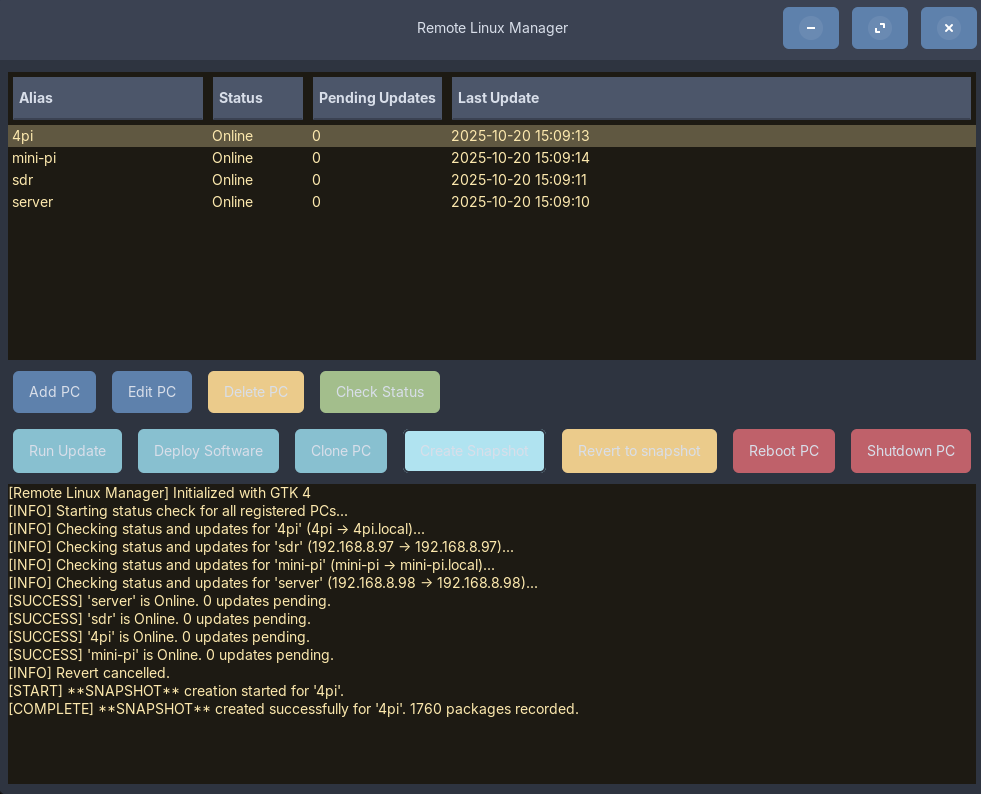Maximize the Remote Linux Manager window
The width and height of the screenshot is (981, 794).
click(879, 28)
